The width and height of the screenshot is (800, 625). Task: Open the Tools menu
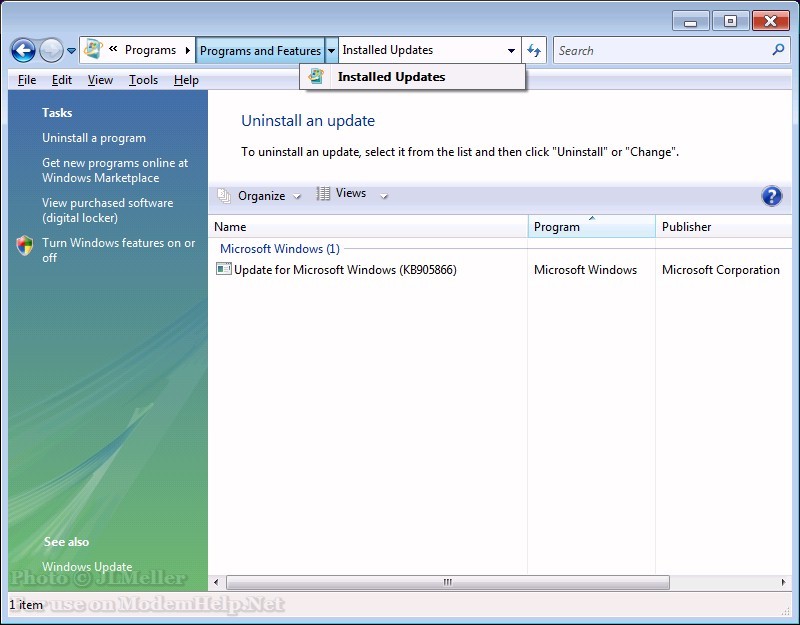pos(143,80)
